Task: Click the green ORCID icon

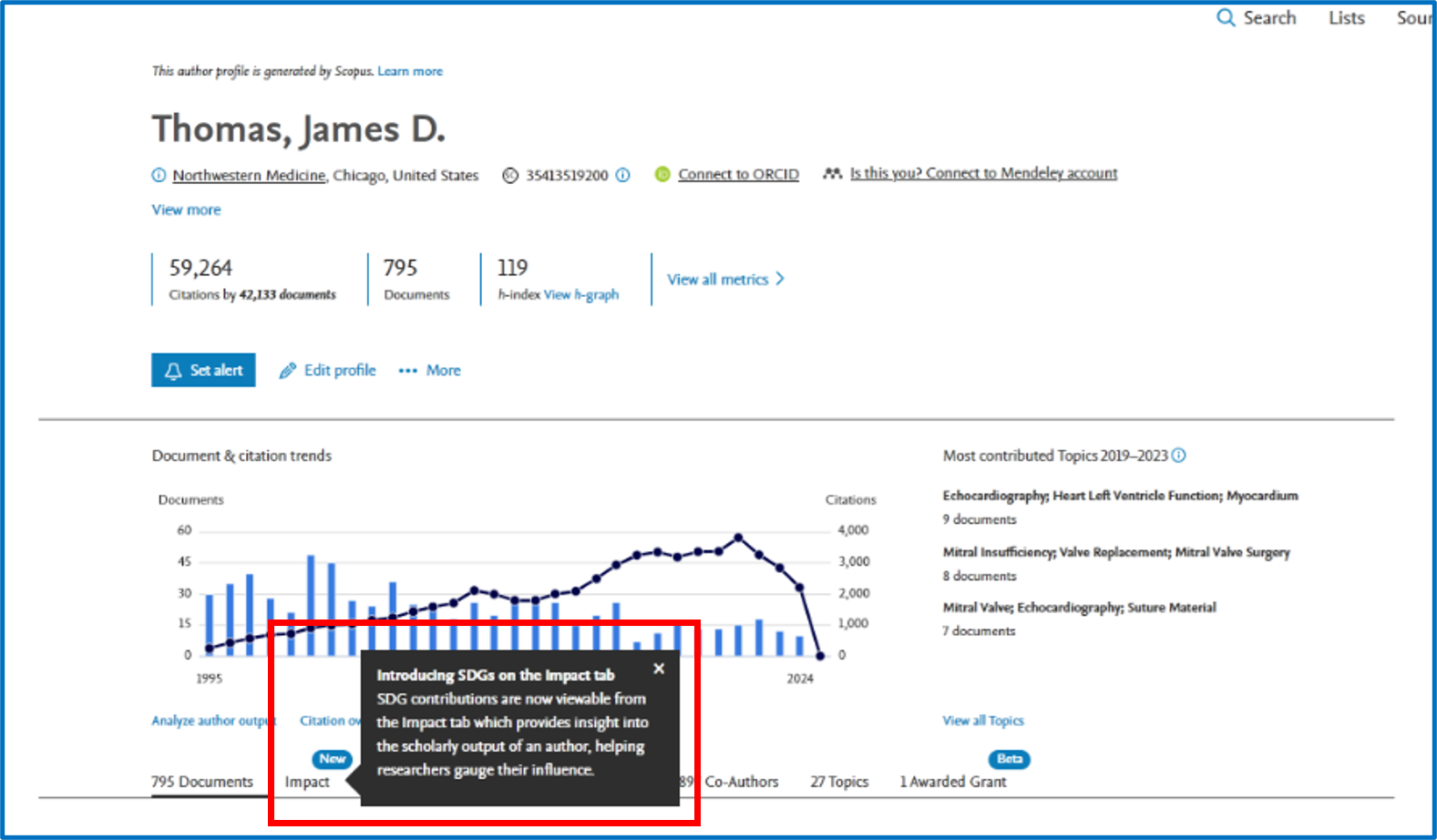Action: (662, 174)
